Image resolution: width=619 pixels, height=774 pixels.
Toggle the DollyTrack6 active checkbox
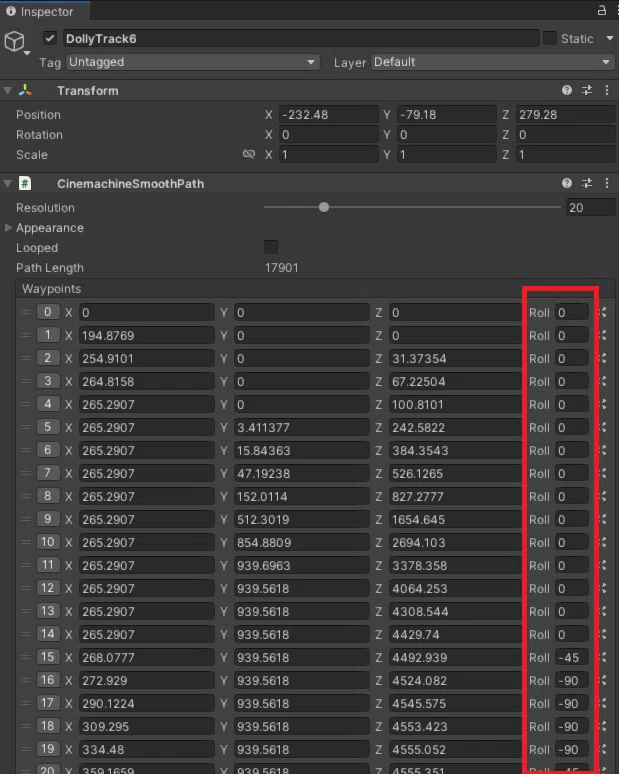tap(49, 38)
